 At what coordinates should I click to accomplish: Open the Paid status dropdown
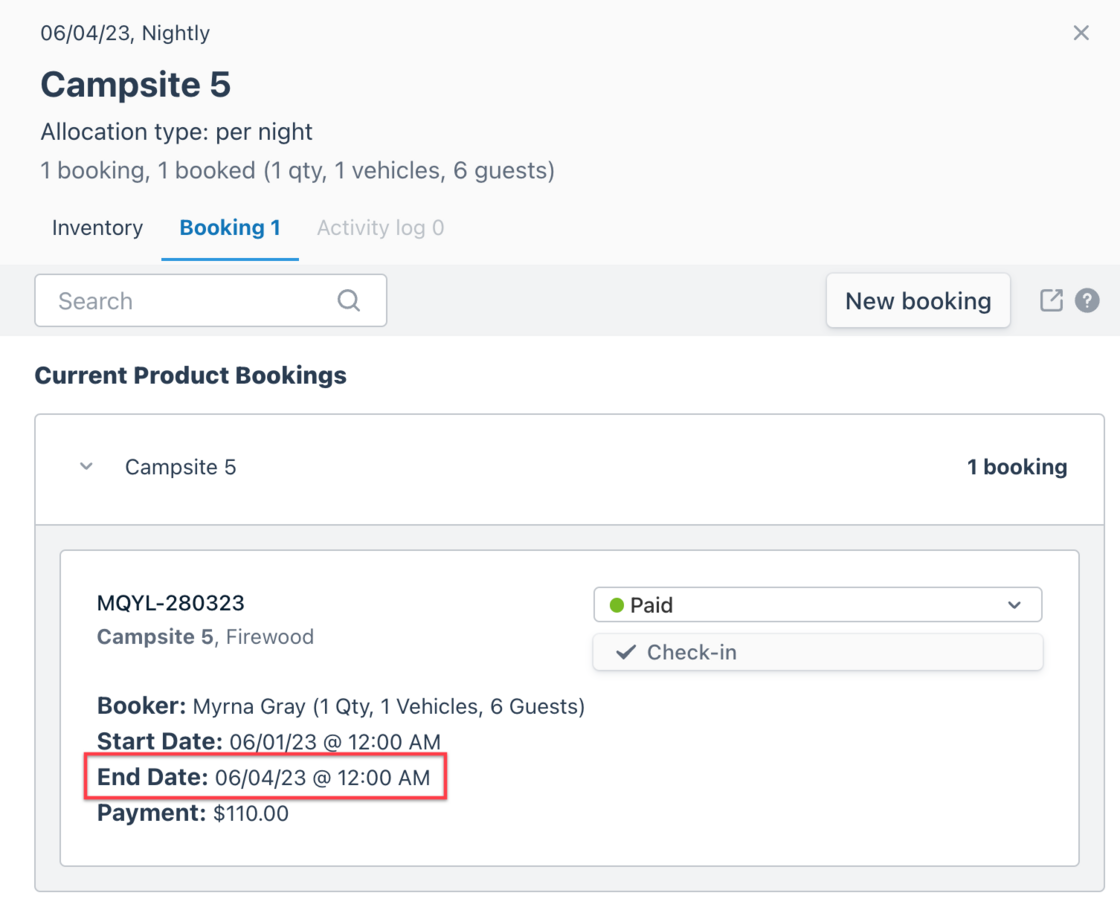[816, 605]
